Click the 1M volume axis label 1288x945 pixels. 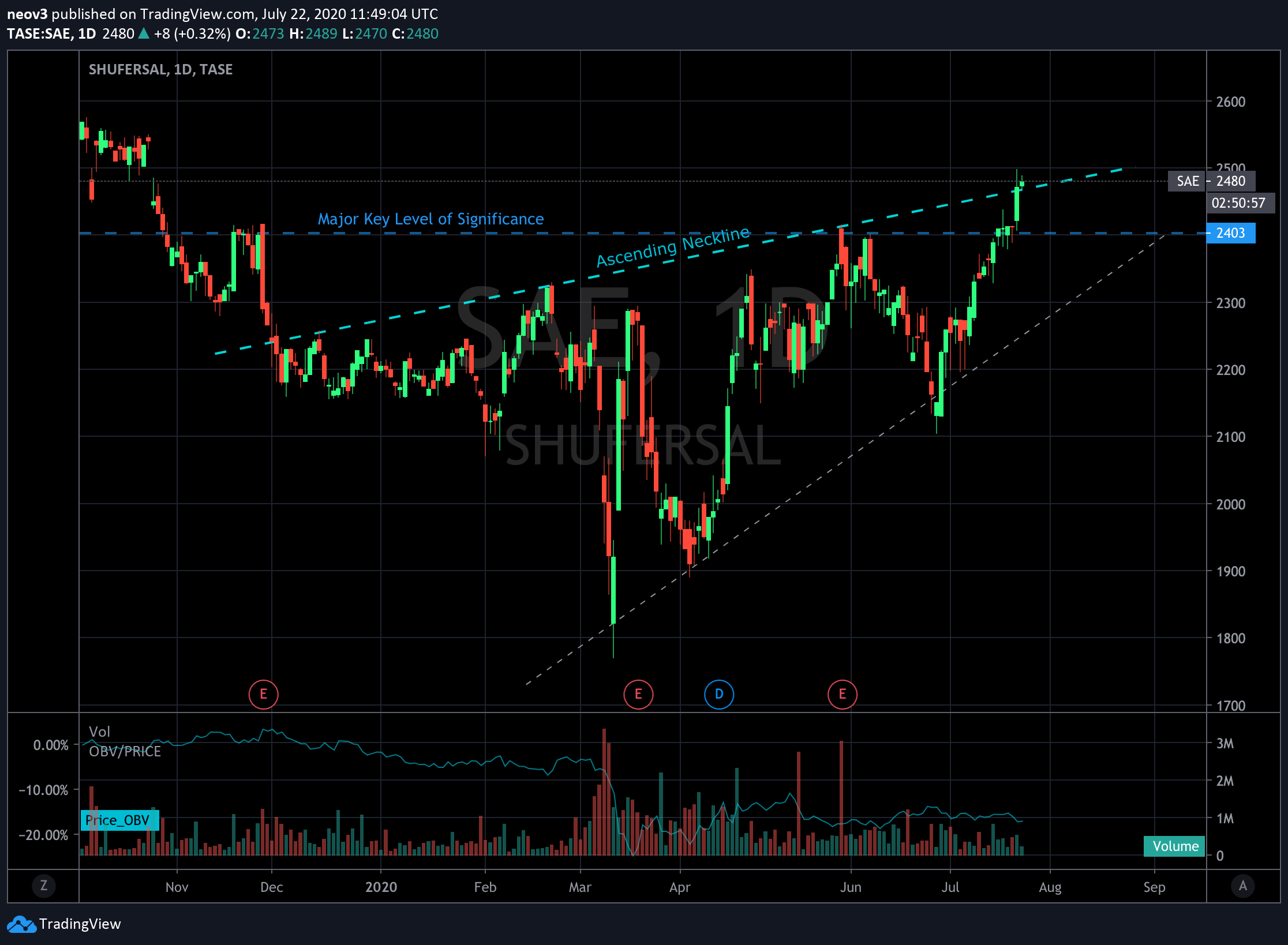(1225, 819)
